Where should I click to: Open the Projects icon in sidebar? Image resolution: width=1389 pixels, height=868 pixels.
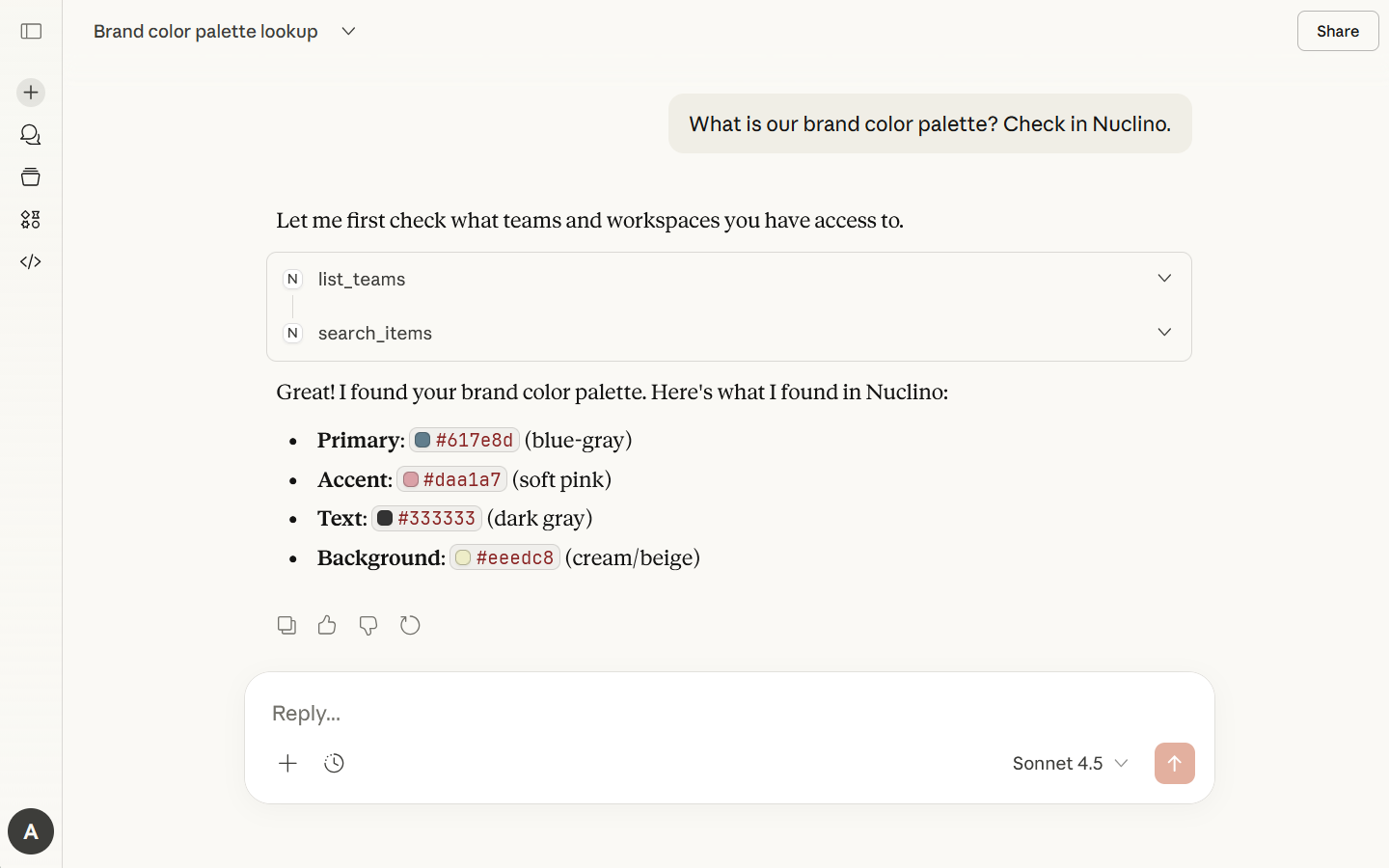31,177
